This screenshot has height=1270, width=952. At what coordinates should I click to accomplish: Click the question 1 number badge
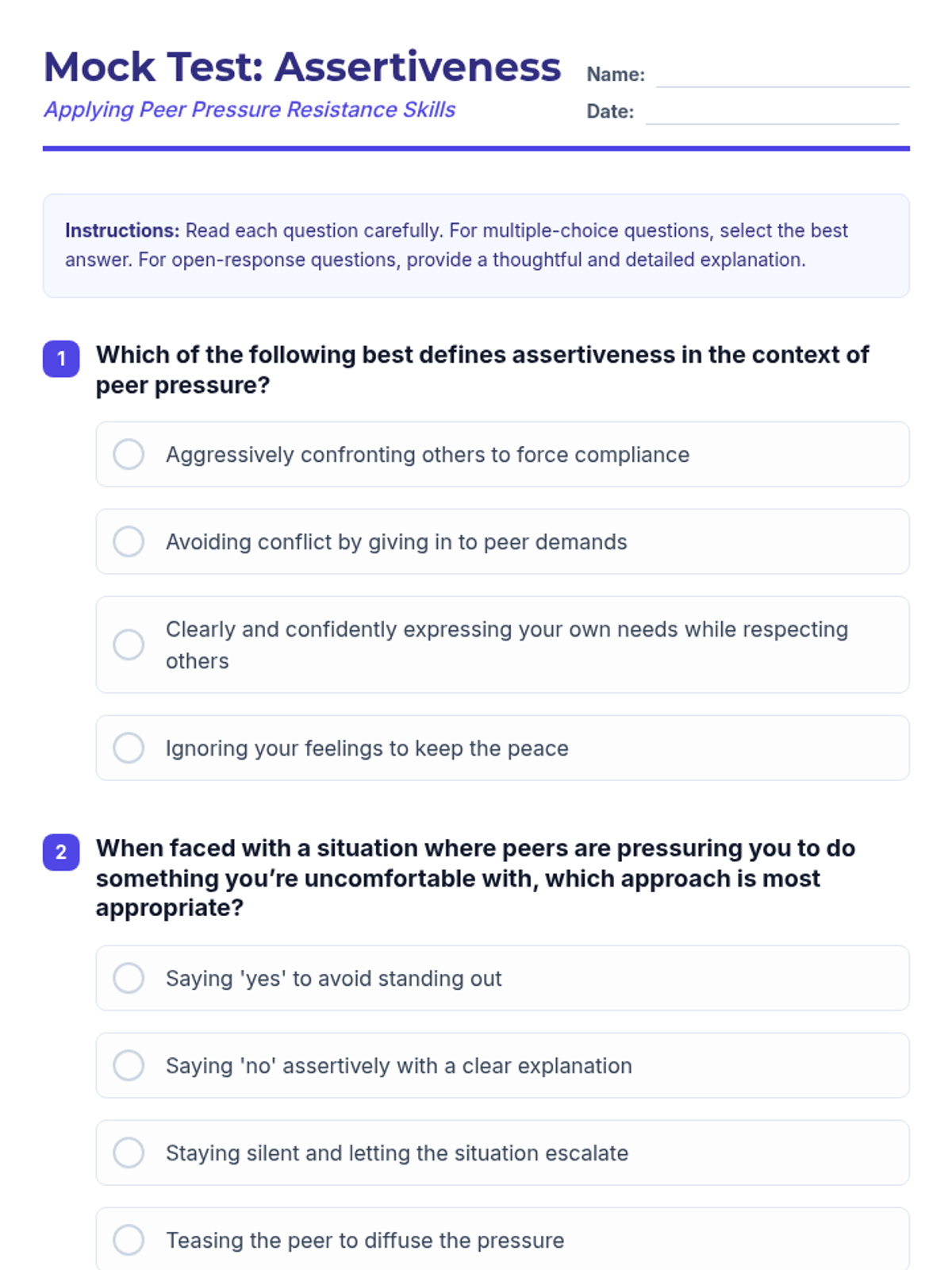(x=61, y=359)
